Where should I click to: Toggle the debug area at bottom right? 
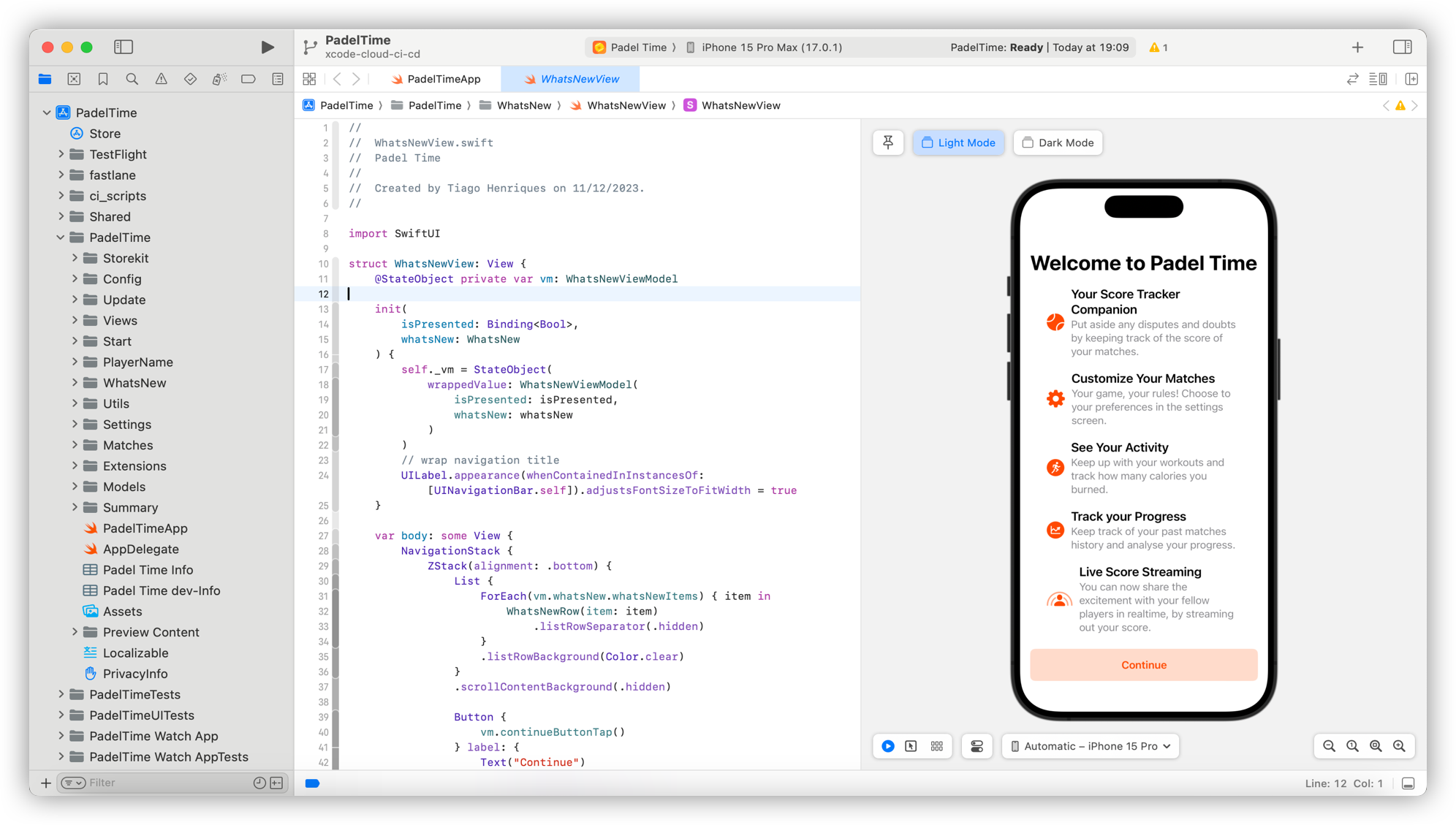(1408, 783)
